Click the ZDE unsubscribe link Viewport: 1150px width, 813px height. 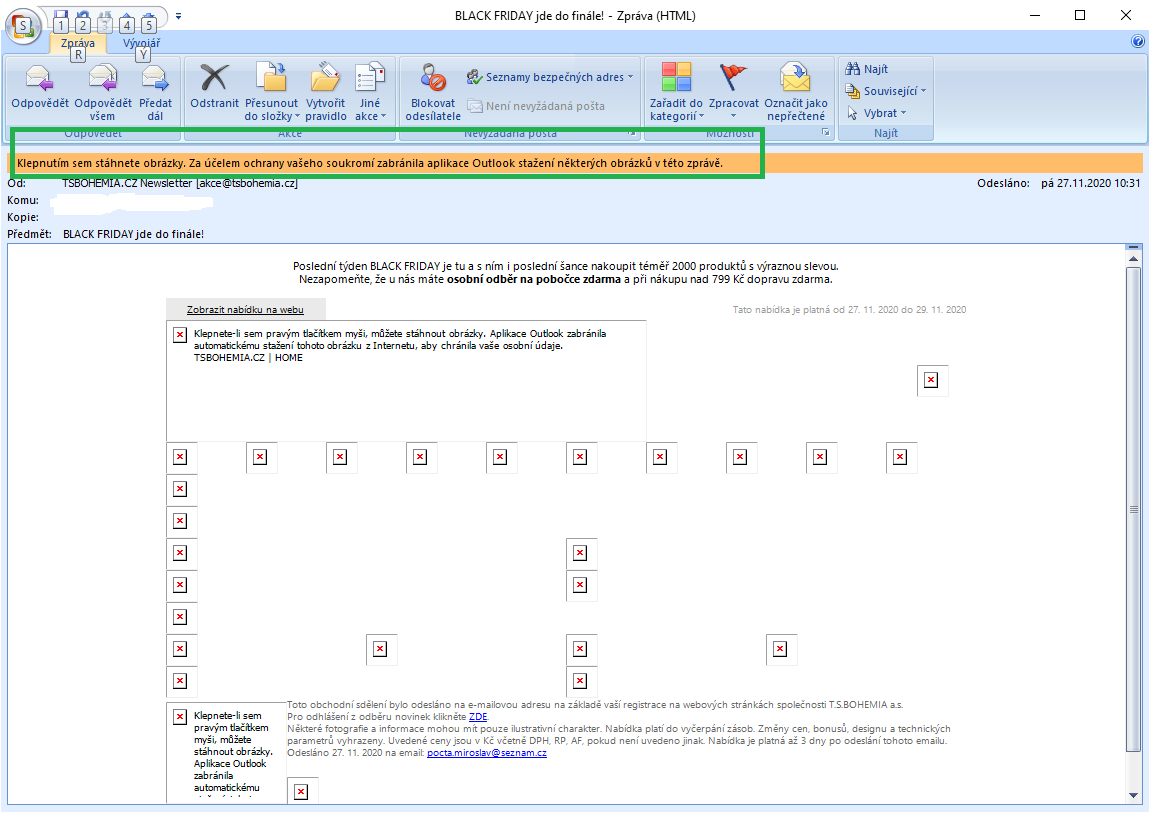click(477, 716)
